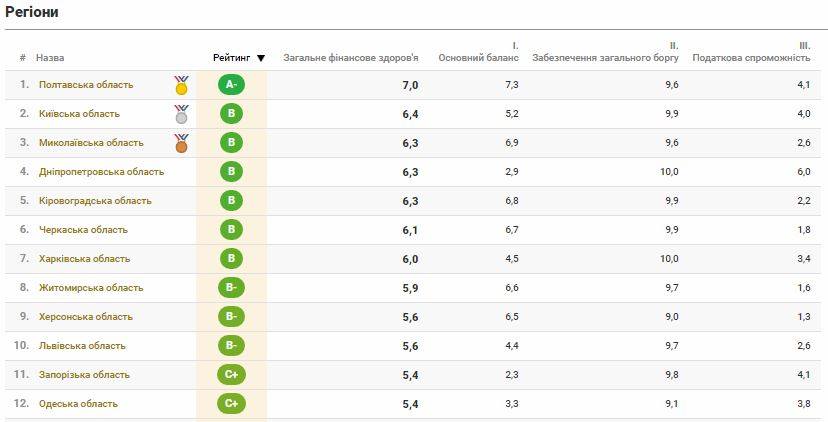
Task: Open Черкаська область link
Action: (83, 230)
